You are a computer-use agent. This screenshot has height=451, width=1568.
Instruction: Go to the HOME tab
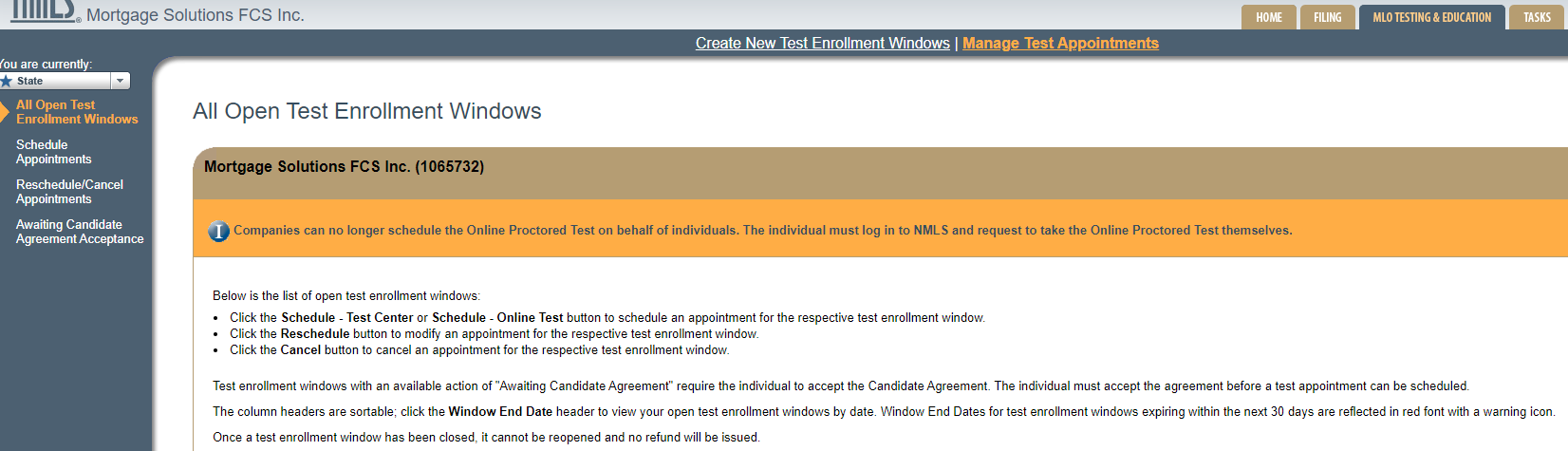click(x=1269, y=17)
